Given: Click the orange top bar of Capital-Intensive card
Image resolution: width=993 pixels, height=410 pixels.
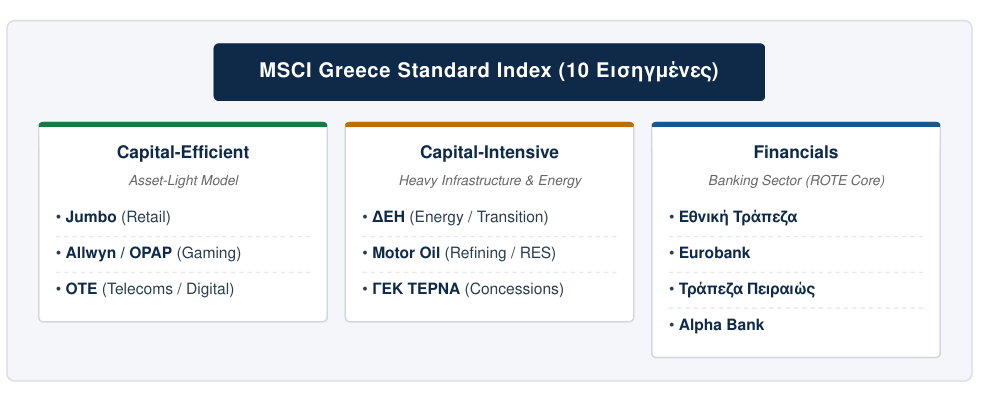Looking at the screenshot, I should 490,125.
